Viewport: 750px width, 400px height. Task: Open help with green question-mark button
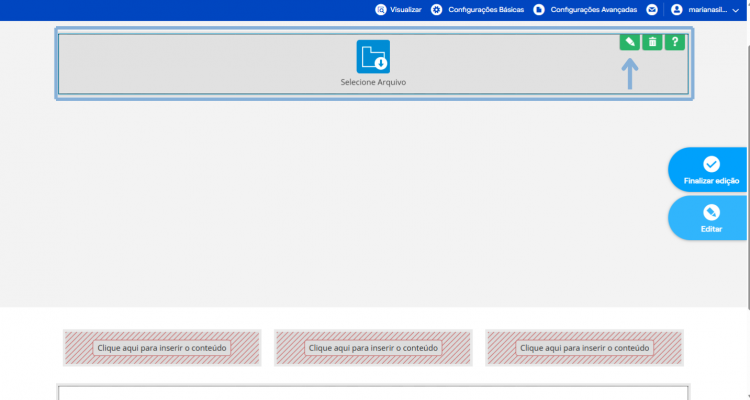point(674,42)
